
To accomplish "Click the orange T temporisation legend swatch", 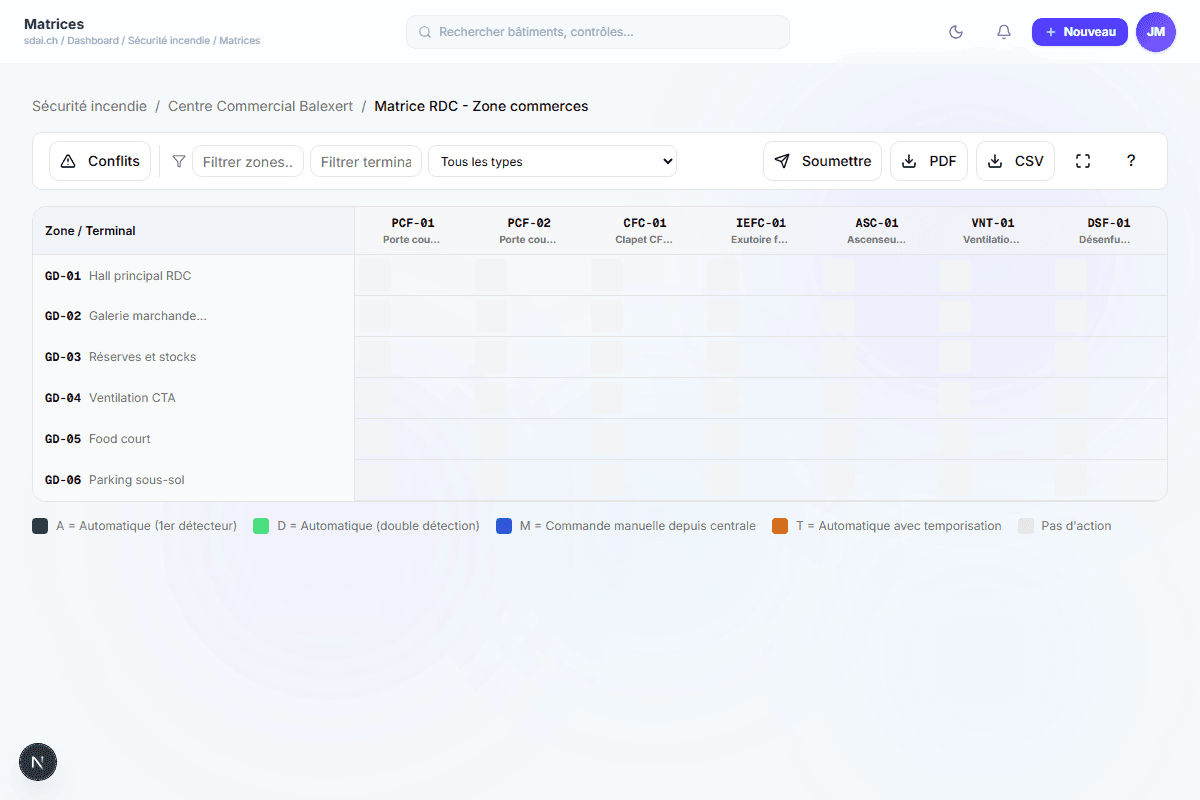I will point(780,526).
